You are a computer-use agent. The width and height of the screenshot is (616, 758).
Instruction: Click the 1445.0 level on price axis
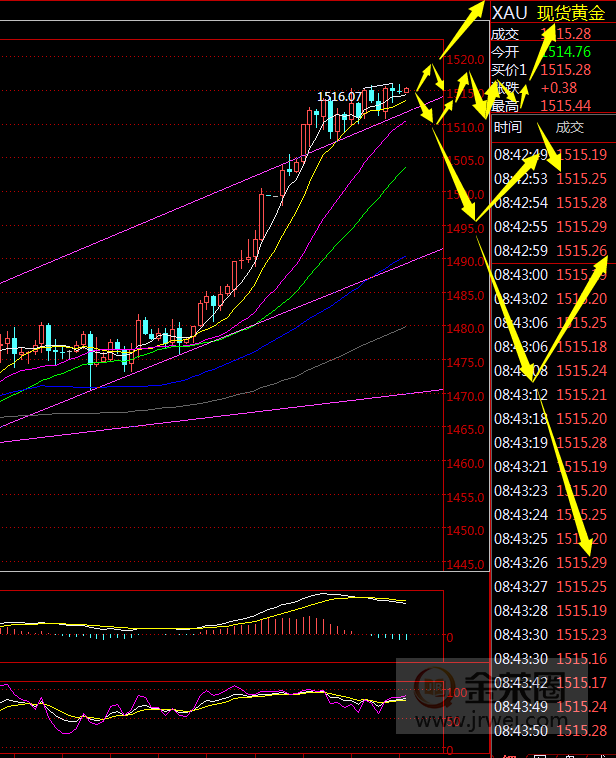tap(465, 565)
